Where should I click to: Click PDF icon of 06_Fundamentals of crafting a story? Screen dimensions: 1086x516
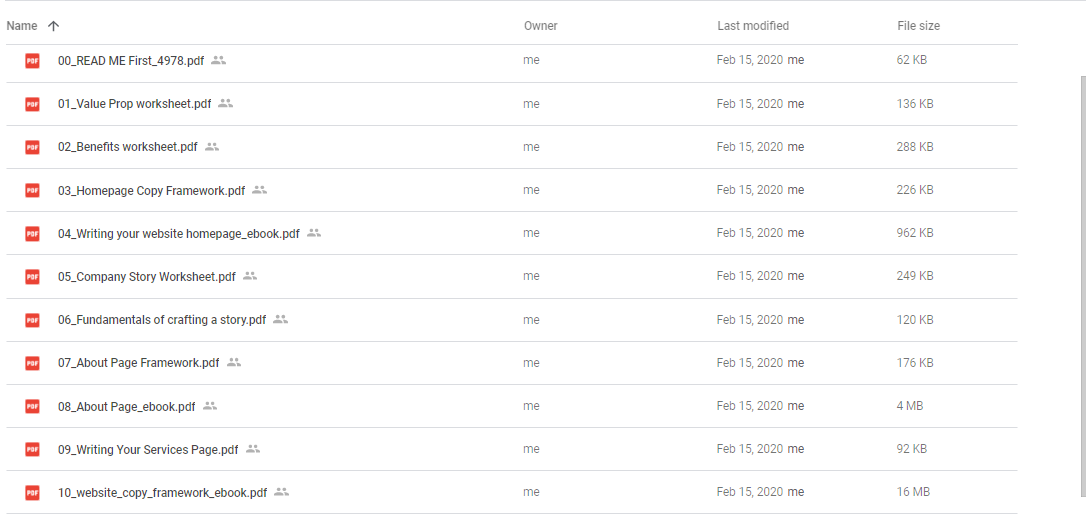coord(32,320)
